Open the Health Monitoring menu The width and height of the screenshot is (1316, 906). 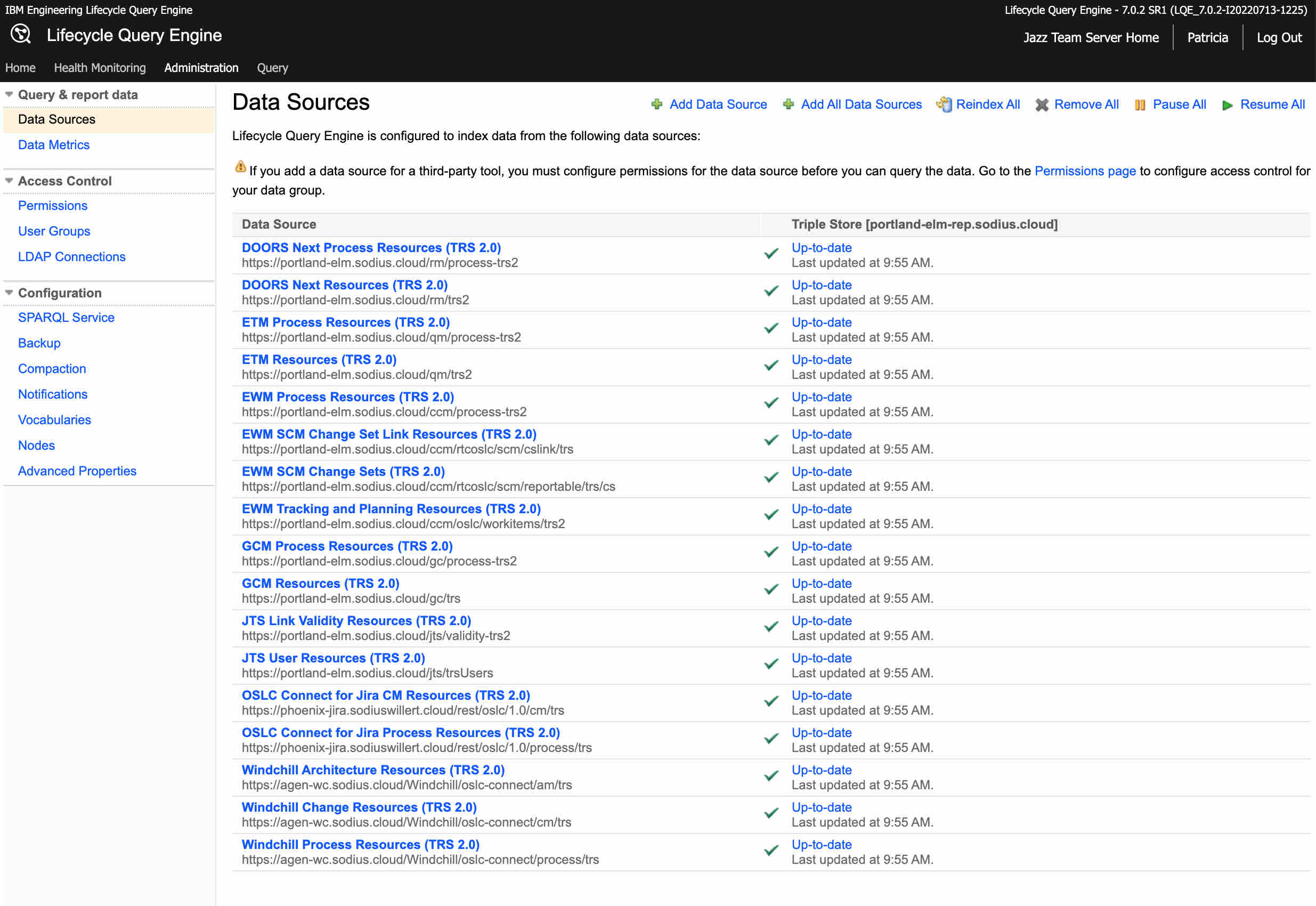(x=100, y=68)
